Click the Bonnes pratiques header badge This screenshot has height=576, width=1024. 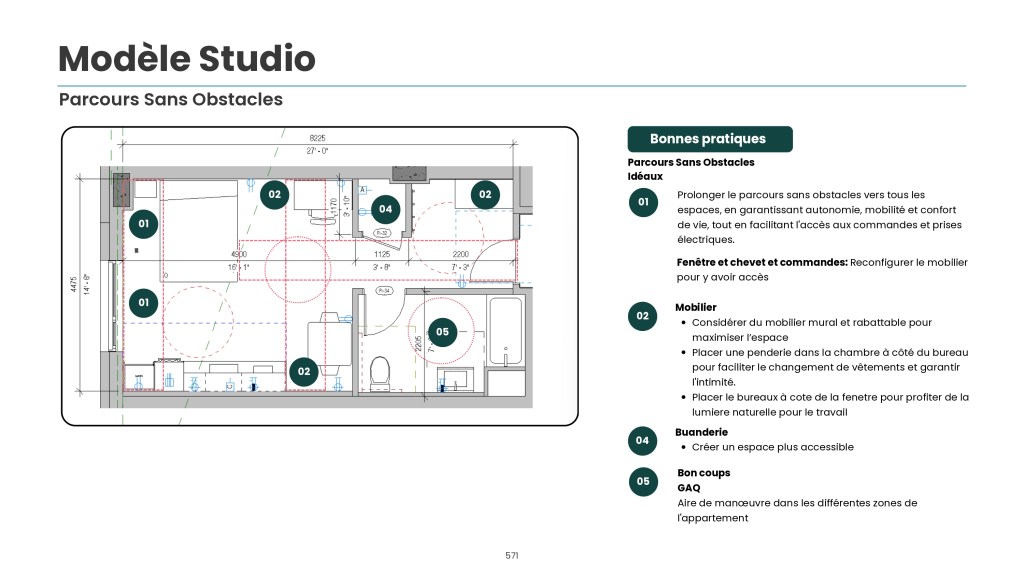tap(710, 139)
